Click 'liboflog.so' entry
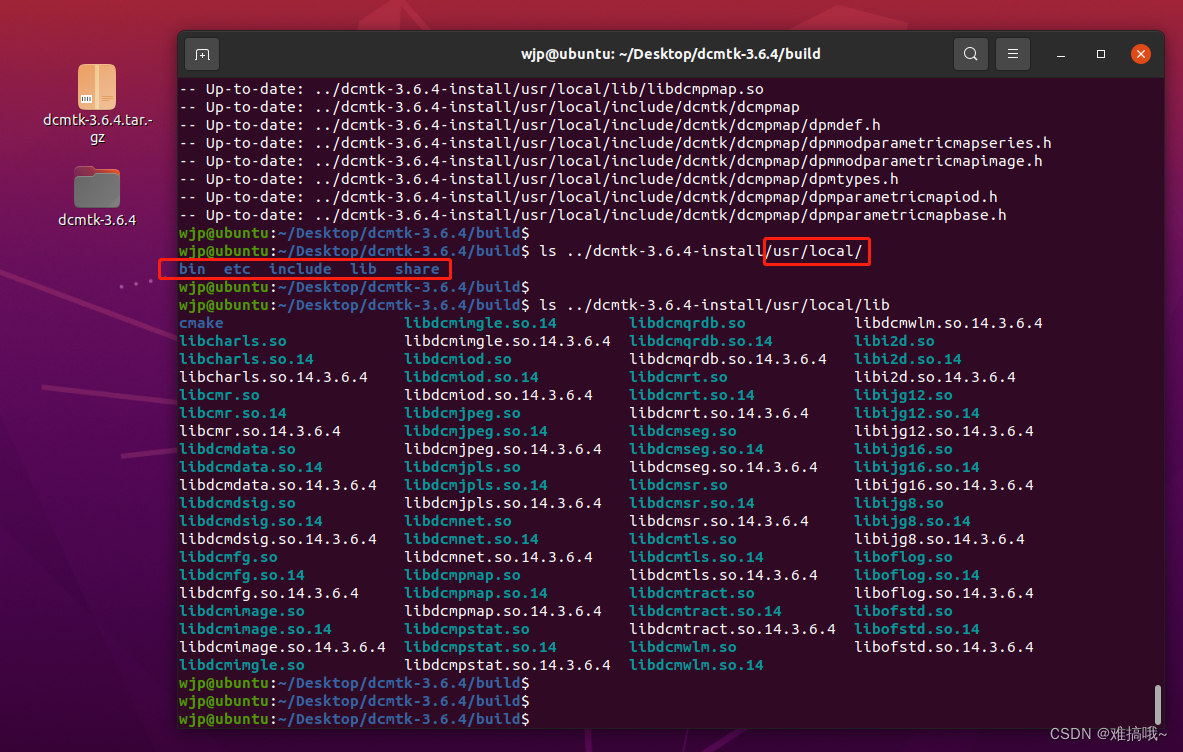Viewport: 1183px width, 752px height. (903, 557)
